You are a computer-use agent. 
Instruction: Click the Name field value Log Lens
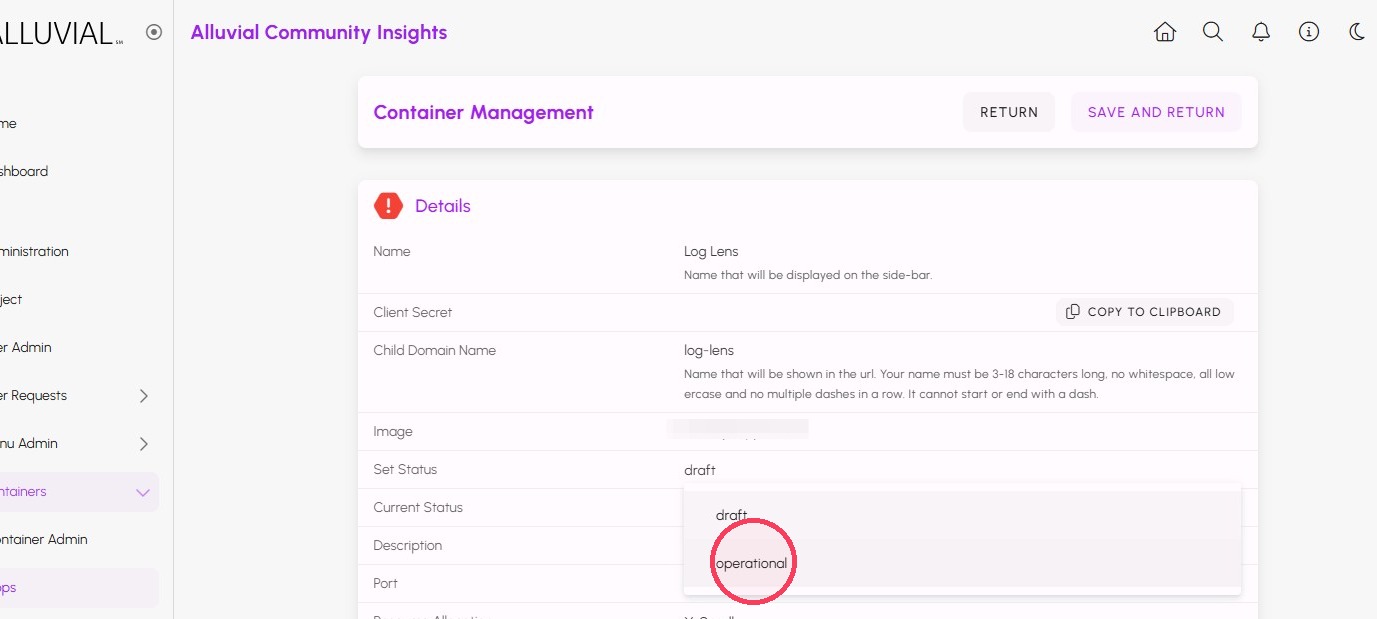pyautogui.click(x=711, y=251)
